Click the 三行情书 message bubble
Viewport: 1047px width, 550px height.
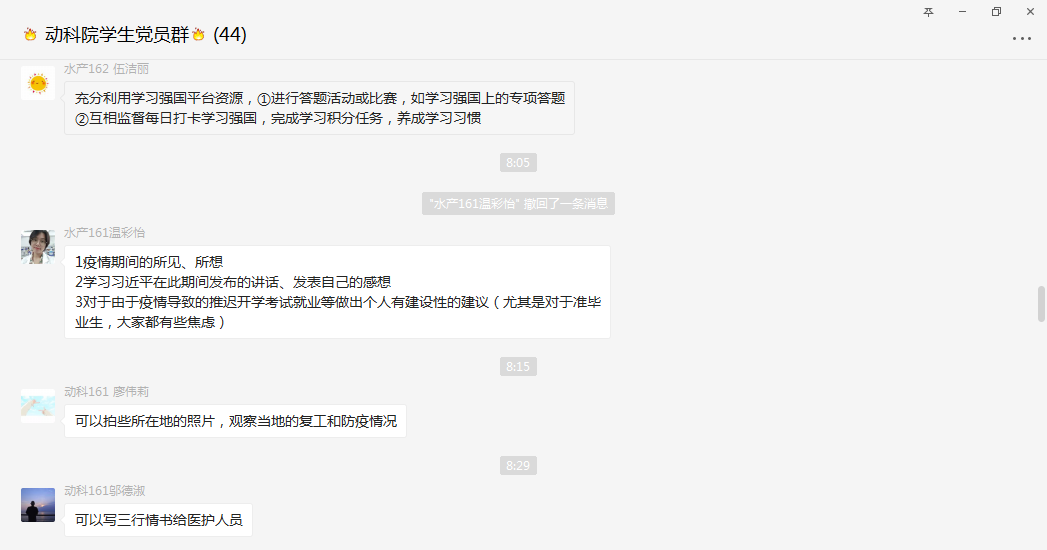point(158,520)
